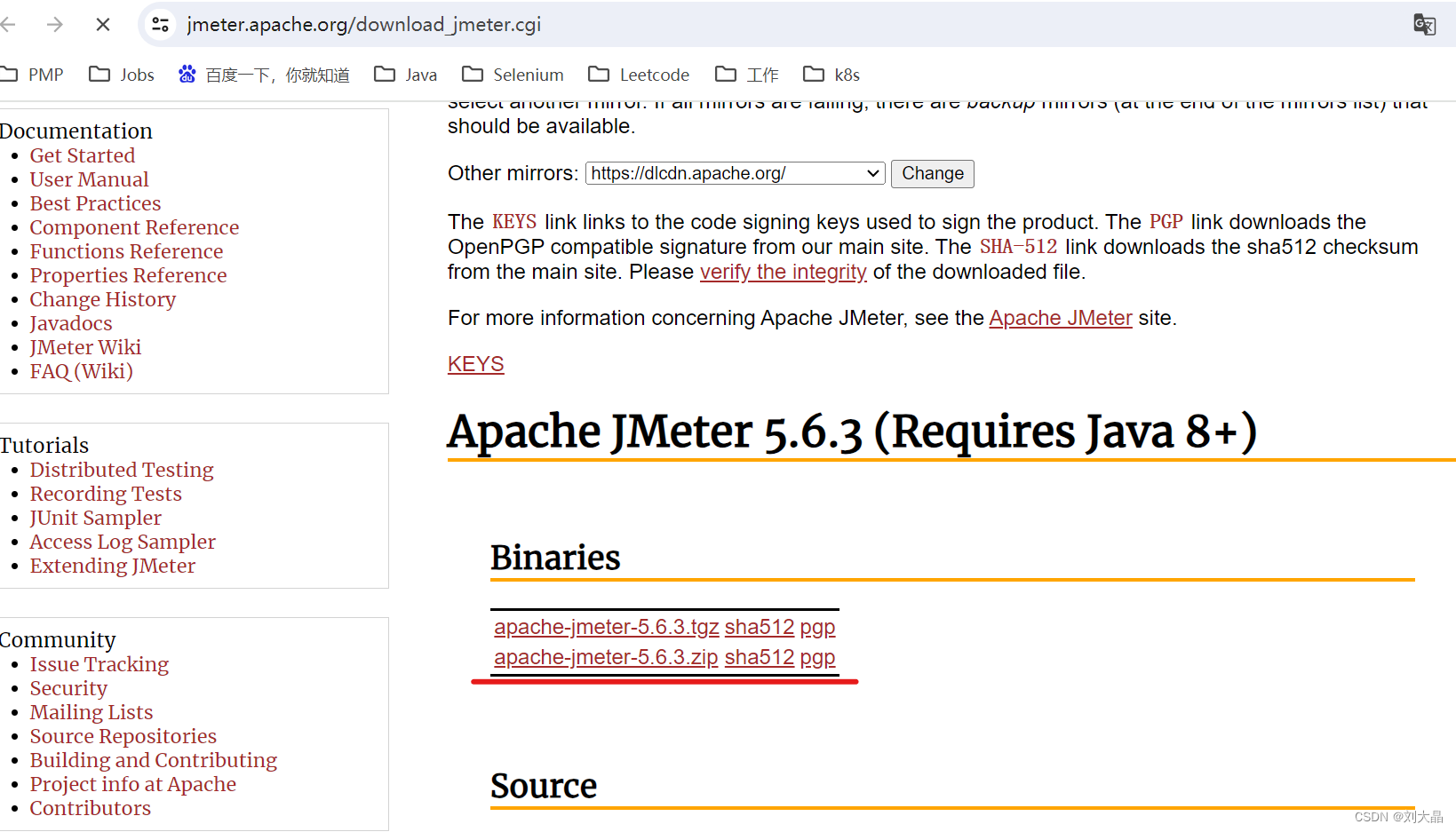The image size is (1456, 832).
Task: Focus the address bar URL
Action: click(x=363, y=24)
